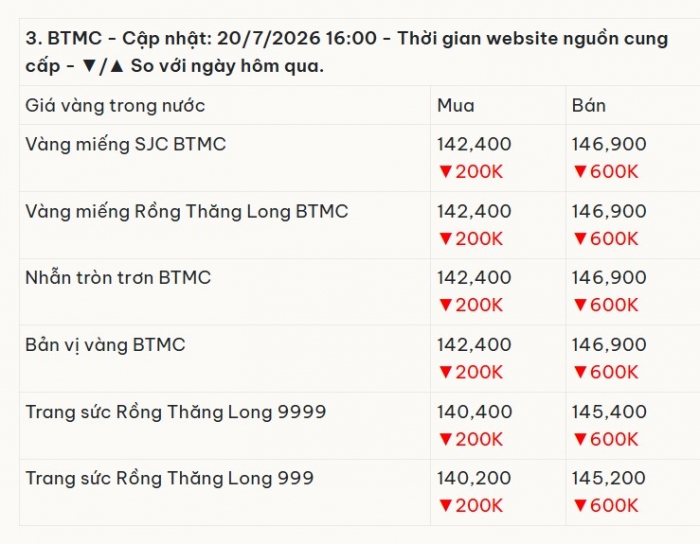Click down arrow in Bản vị vàng sell cell

point(580,372)
